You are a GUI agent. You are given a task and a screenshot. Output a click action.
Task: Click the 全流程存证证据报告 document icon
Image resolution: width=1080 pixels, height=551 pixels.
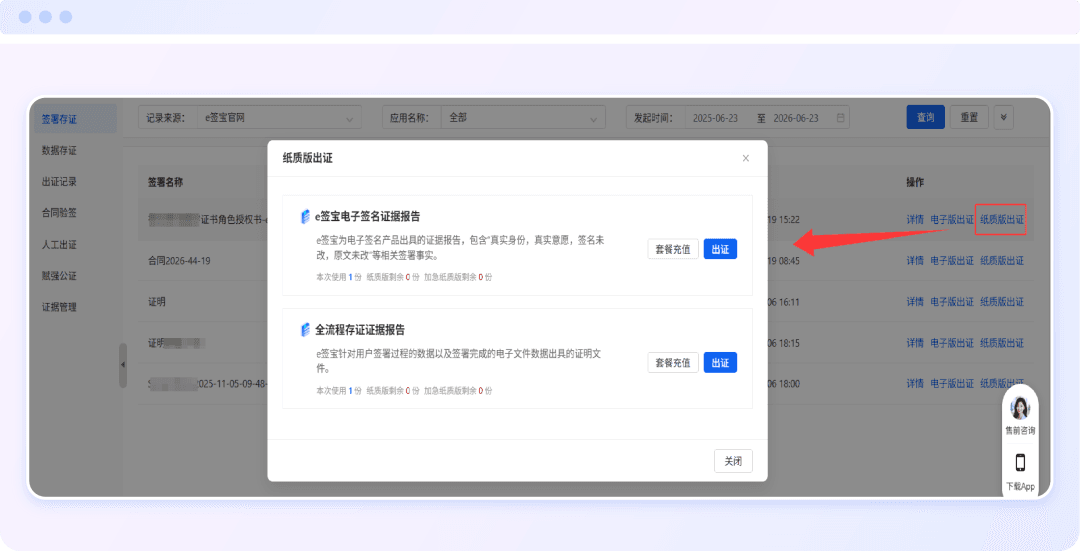pos(305,330)
